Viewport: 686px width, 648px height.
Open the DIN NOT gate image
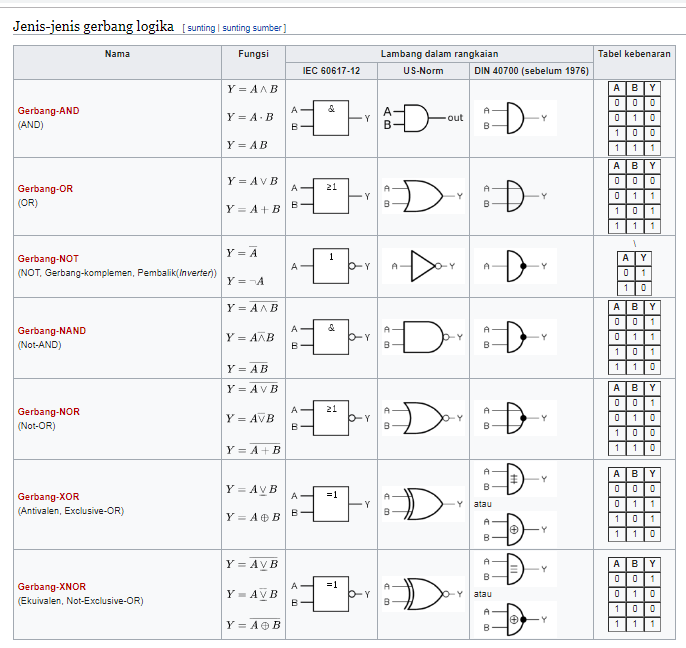click(x=515, y=266)
